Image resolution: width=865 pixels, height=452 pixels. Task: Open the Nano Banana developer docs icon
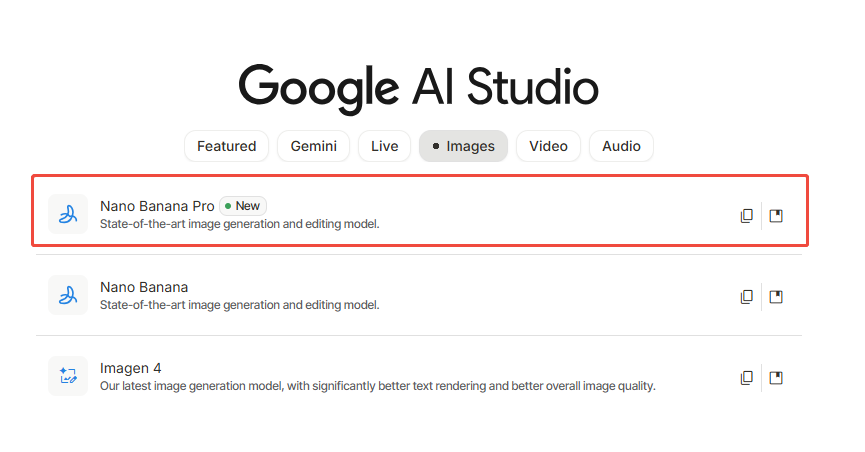(776, 297)
